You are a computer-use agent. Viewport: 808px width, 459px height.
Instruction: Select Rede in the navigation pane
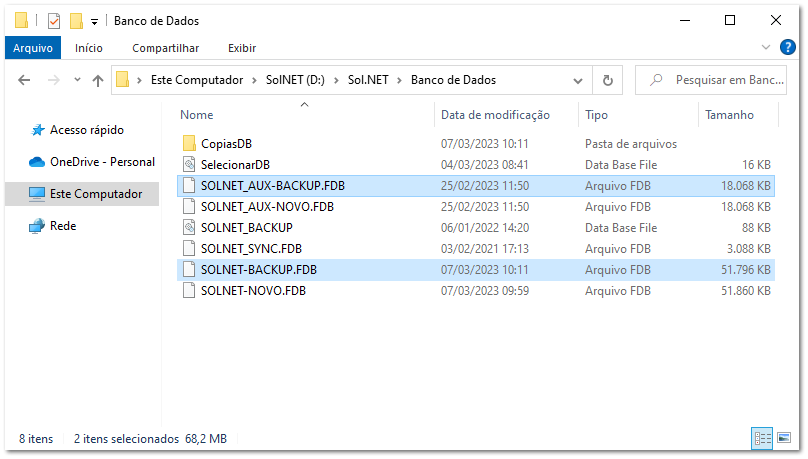(x=63, y=226)
